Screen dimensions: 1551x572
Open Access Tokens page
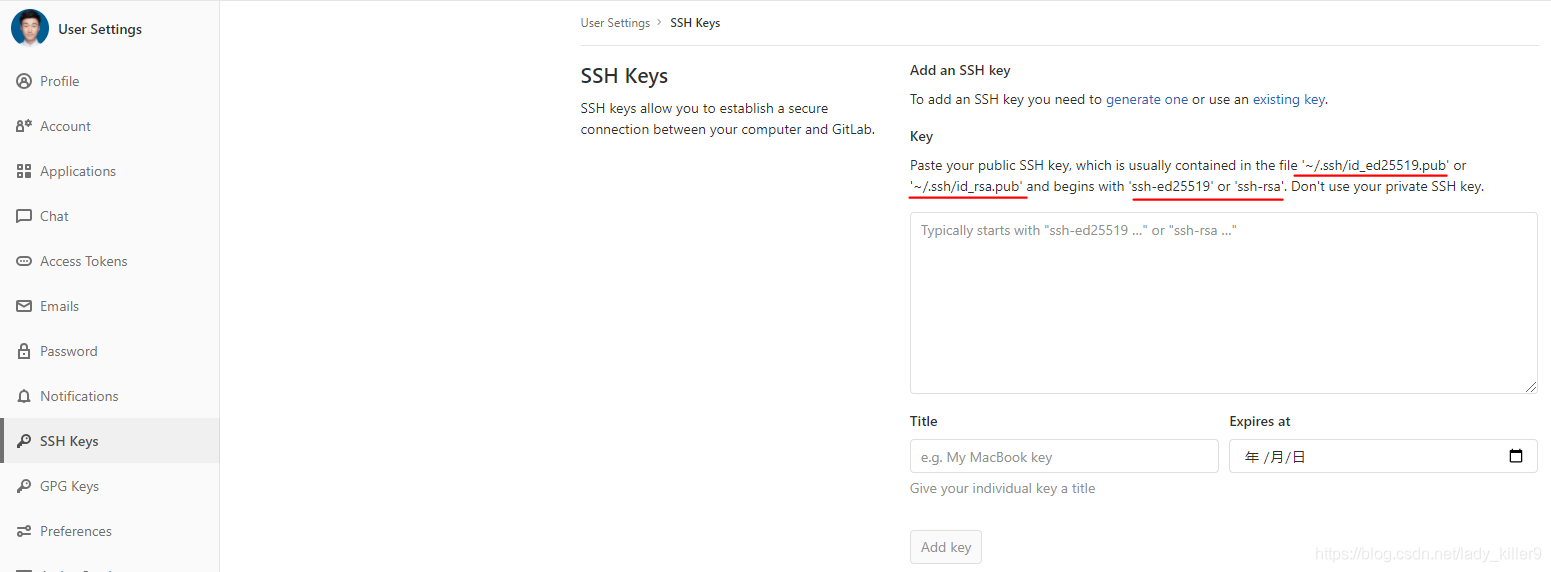[x=110, y=261]
